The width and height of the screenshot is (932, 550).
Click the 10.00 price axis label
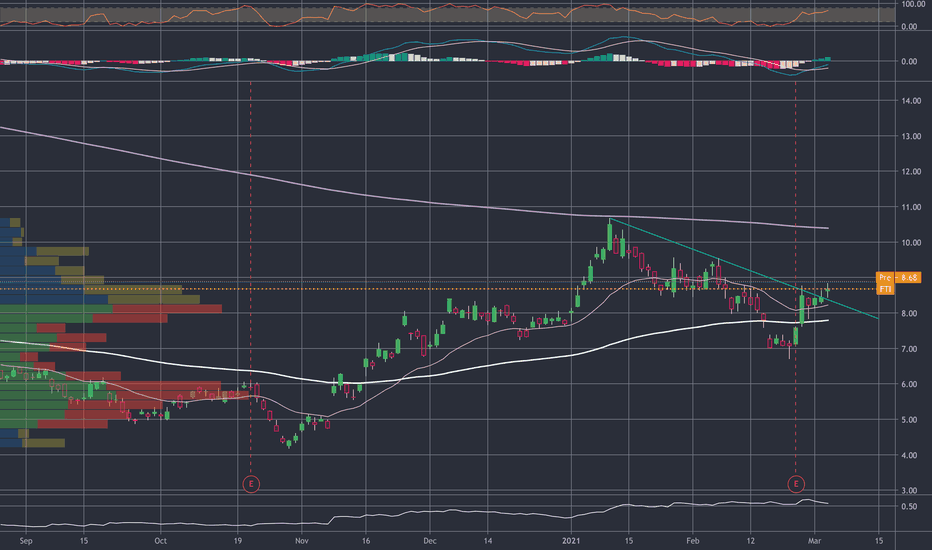point(911,243)
